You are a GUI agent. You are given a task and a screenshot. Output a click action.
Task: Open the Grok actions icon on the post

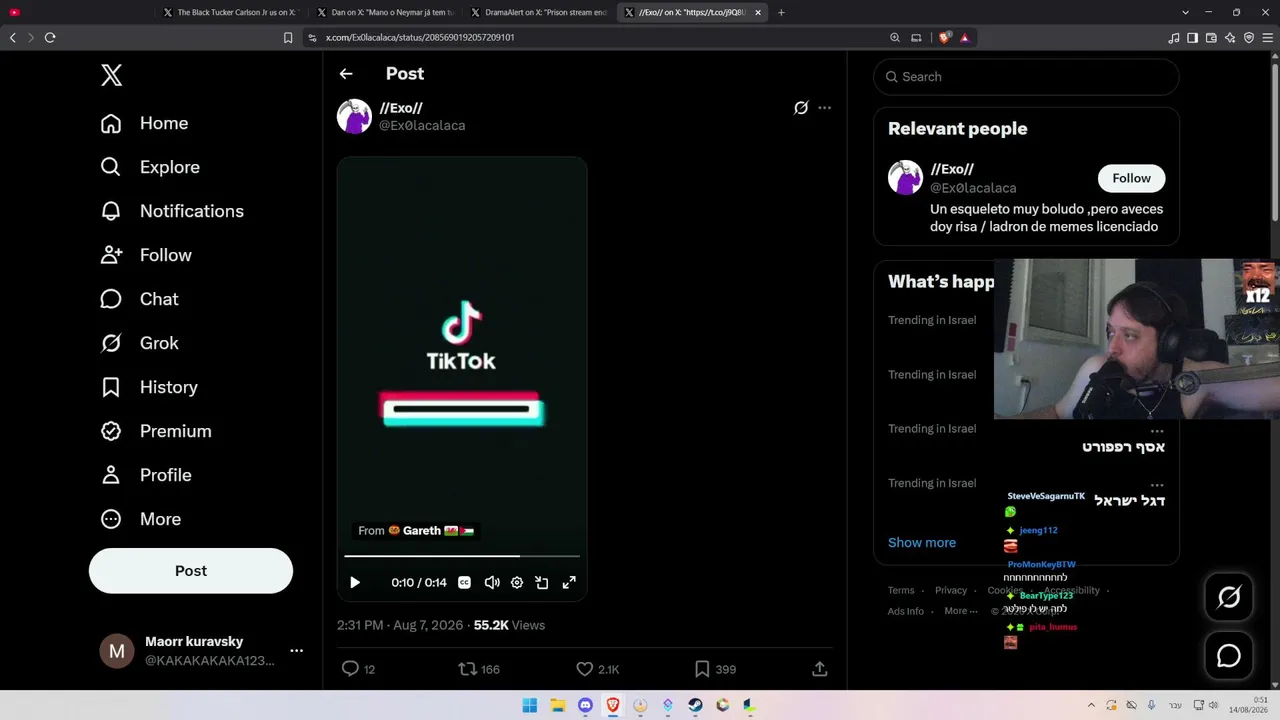click(x=801, y=108)
